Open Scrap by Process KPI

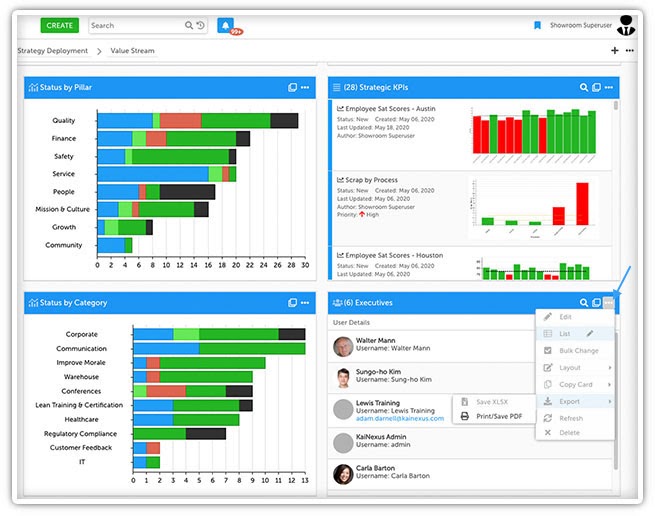371,180
